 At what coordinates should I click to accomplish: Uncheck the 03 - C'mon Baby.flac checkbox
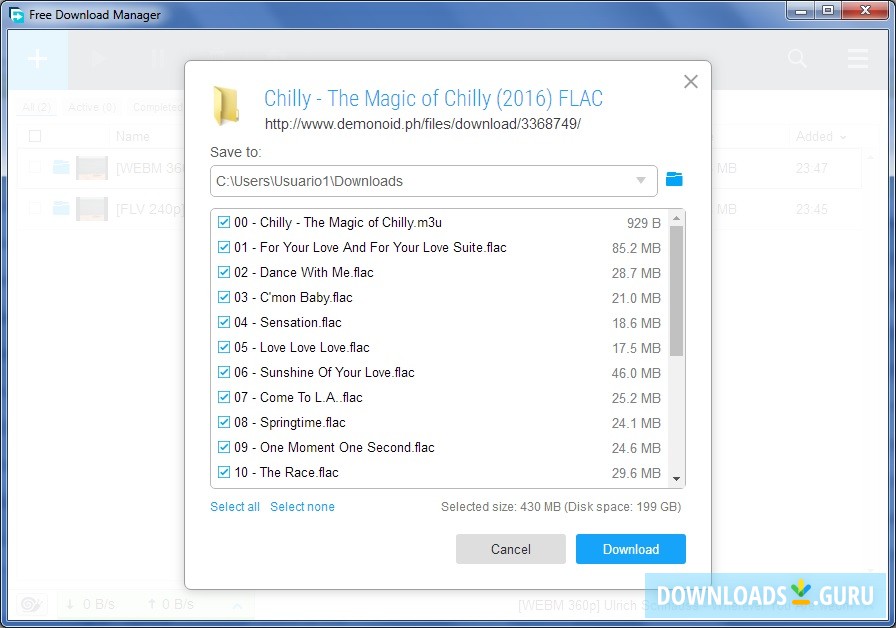click(x=224, y=297)
